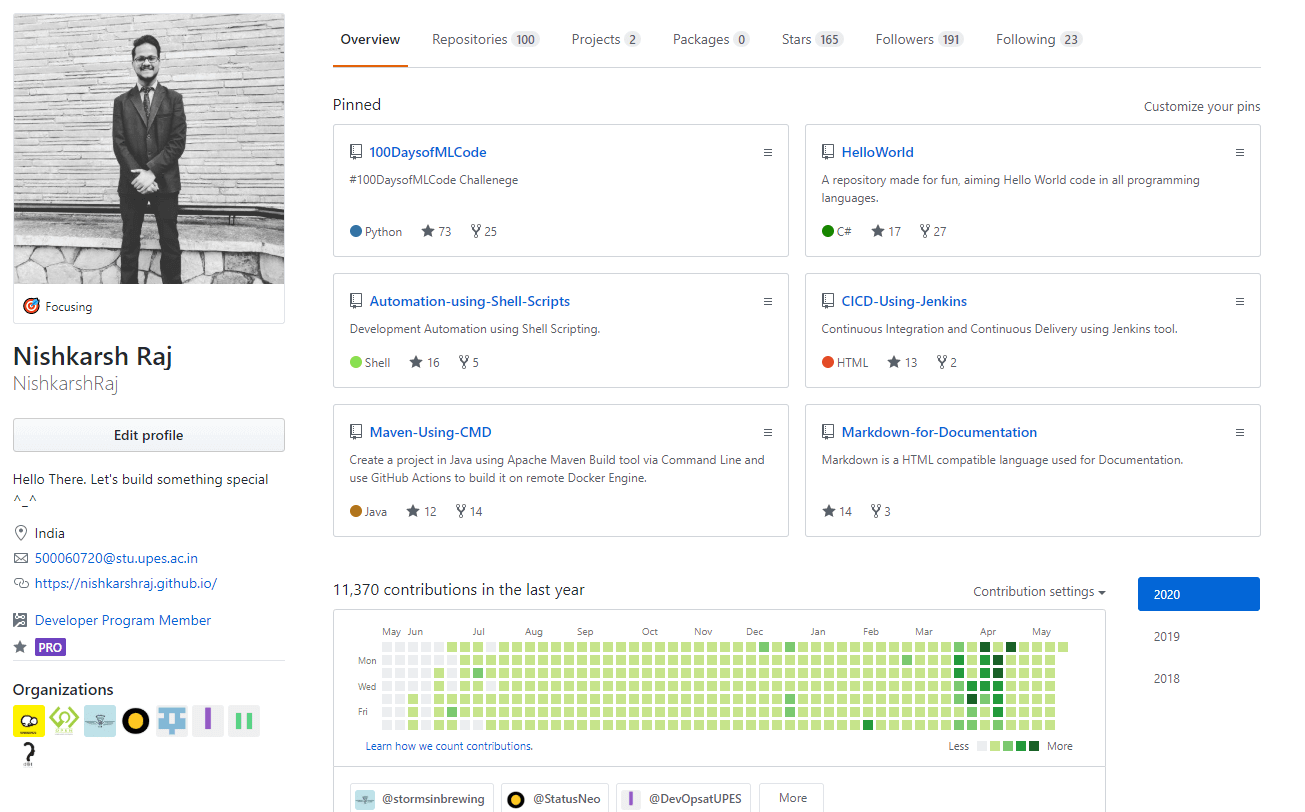Click the target emoji in the Focusing status
The image size is (1305, 812).
coord(31,305)
